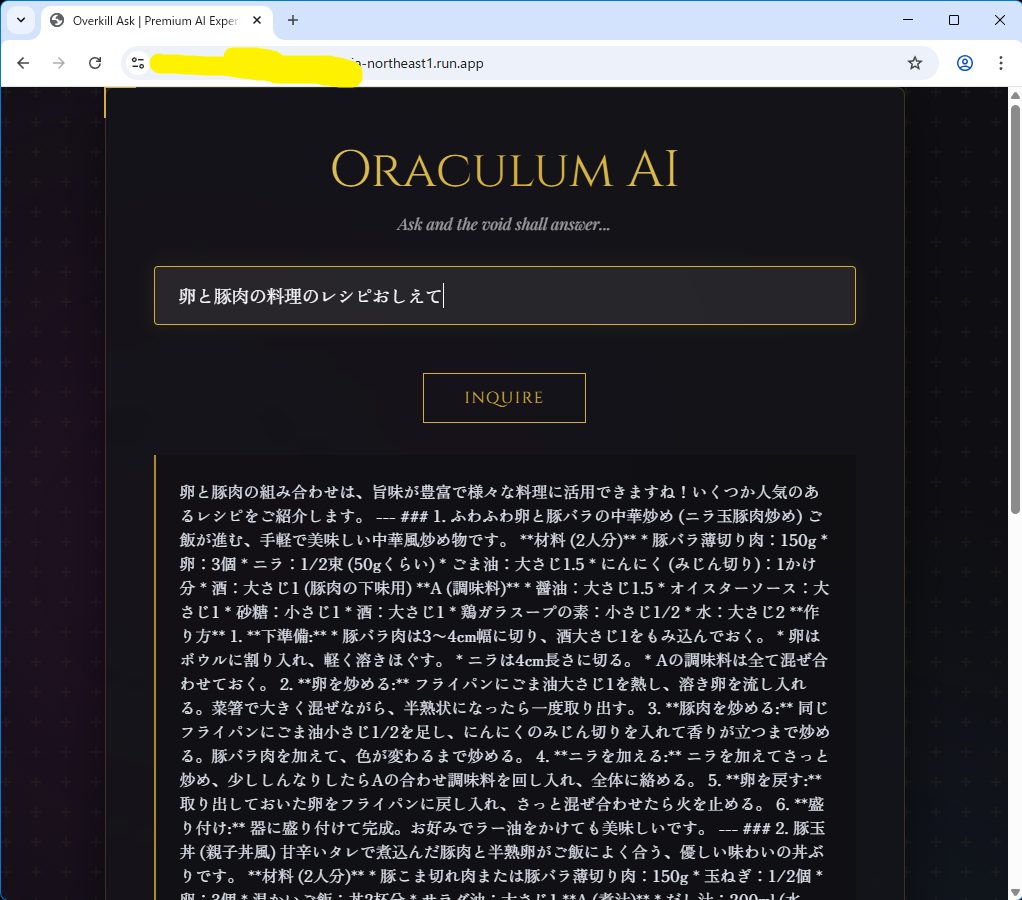This screenshot has width=1022, height=900.
Task: Select the Overkill Ask browser tab
Action: coord(155,20)
